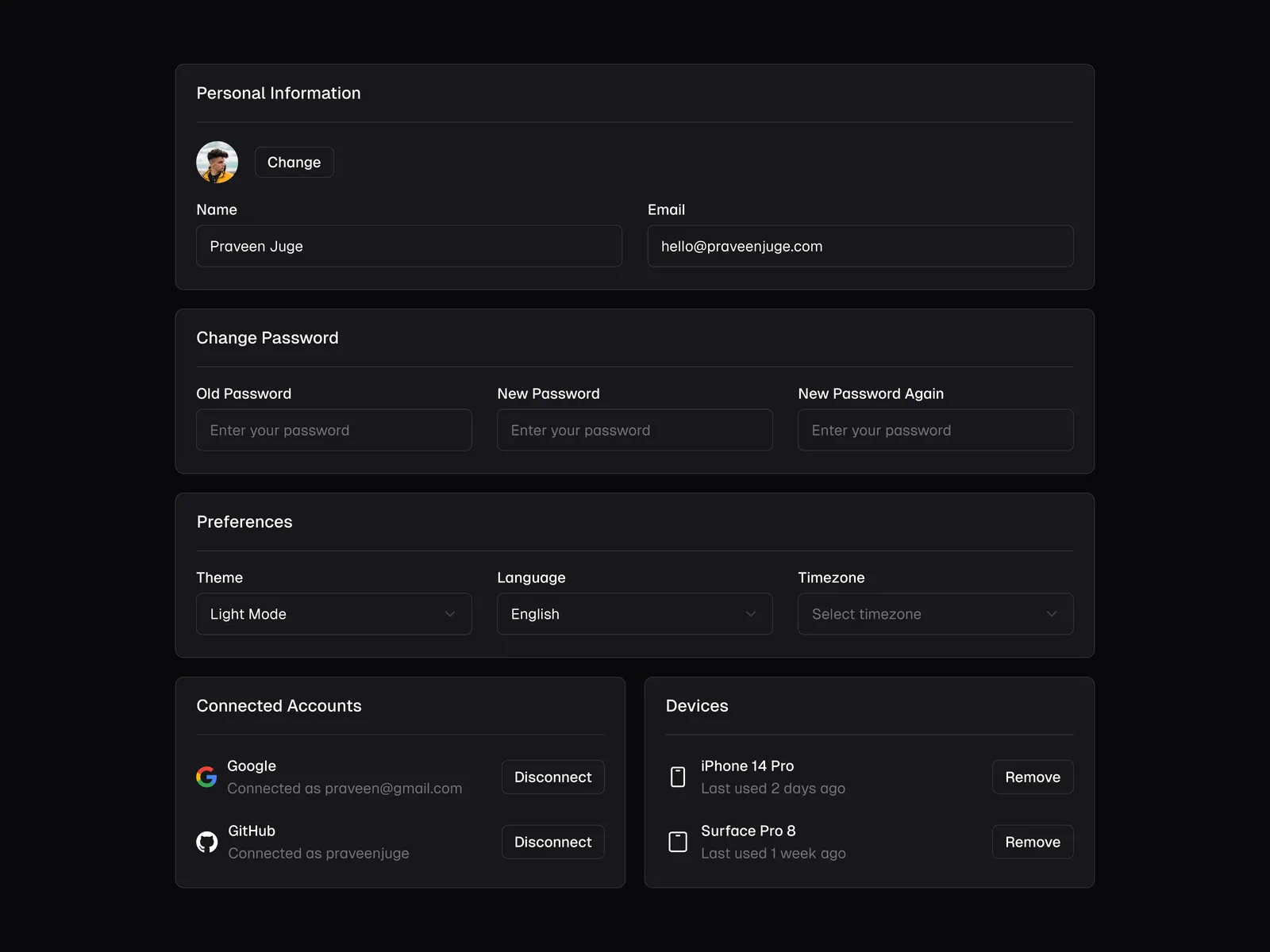Click the profile avatar photo
This screenshot has height=952, width=1270.
(217, 163)
